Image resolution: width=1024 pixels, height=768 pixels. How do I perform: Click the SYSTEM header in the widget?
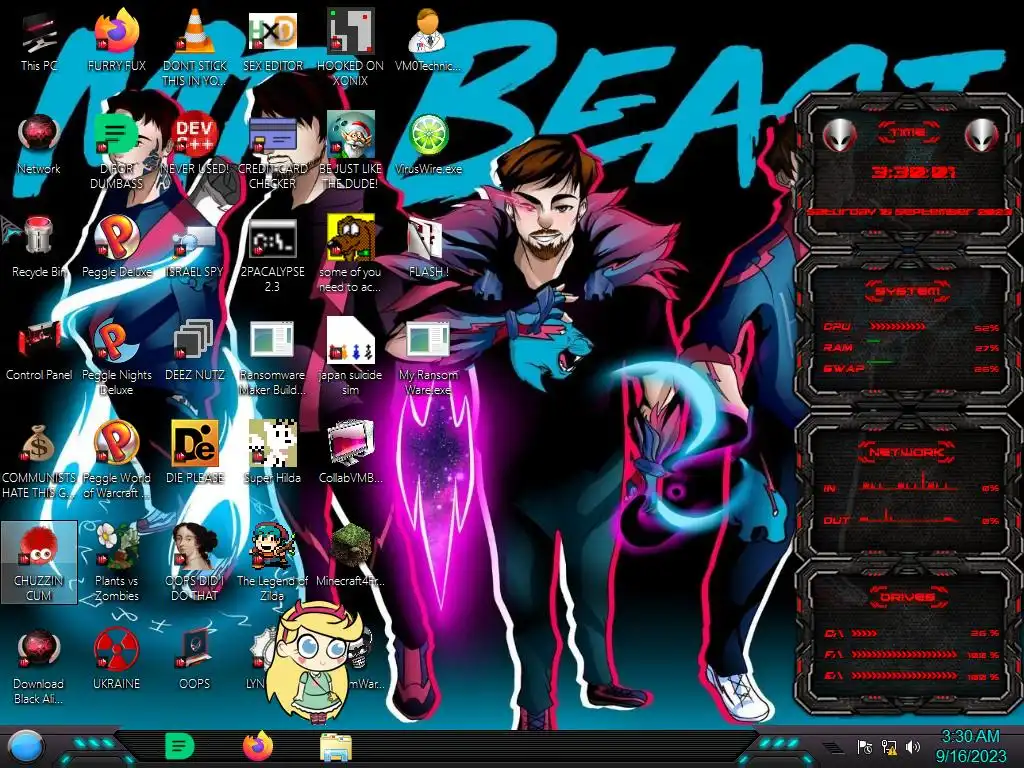point(908,291)
